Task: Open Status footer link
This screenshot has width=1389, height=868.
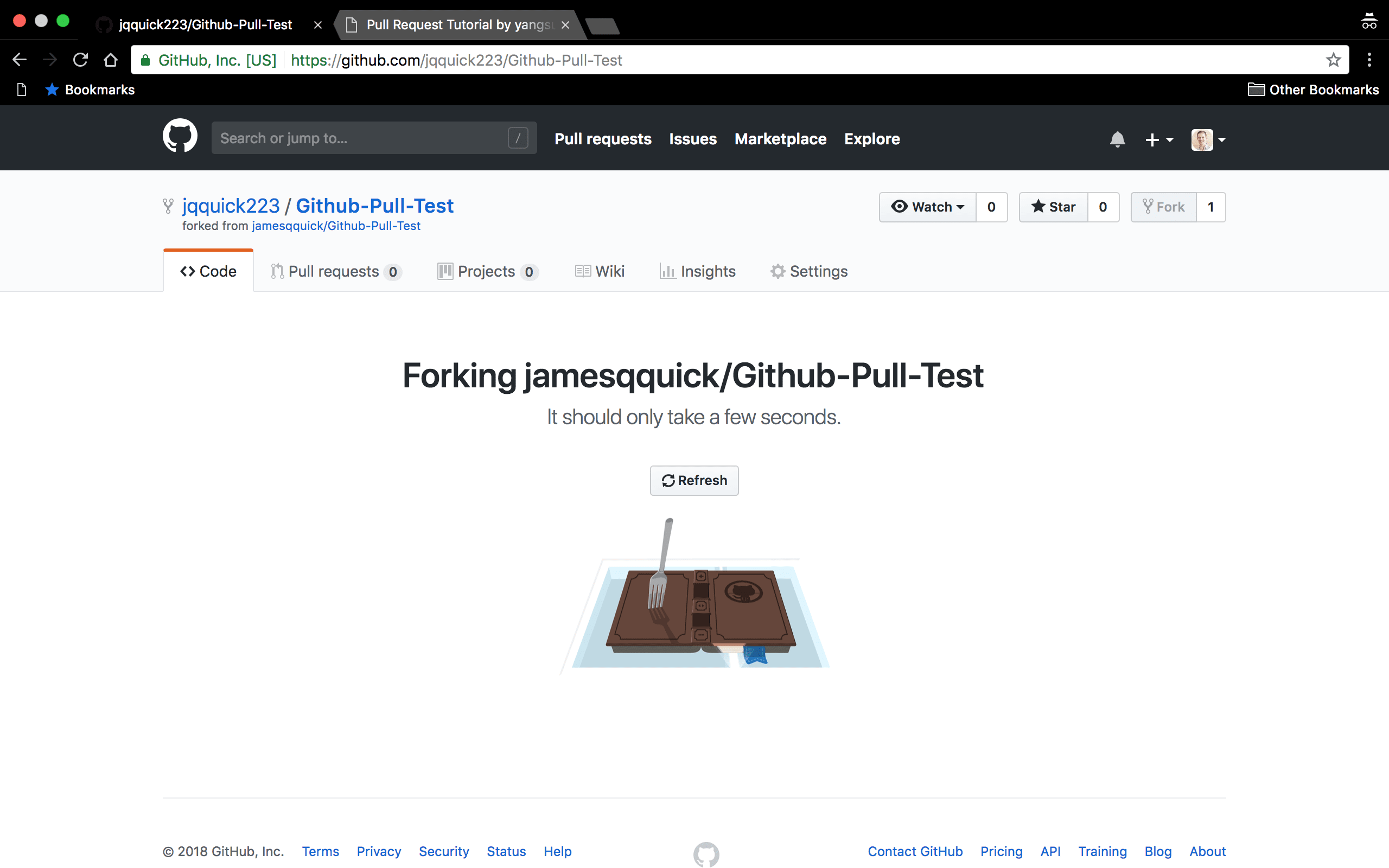Action: click(x=506, y=851)
